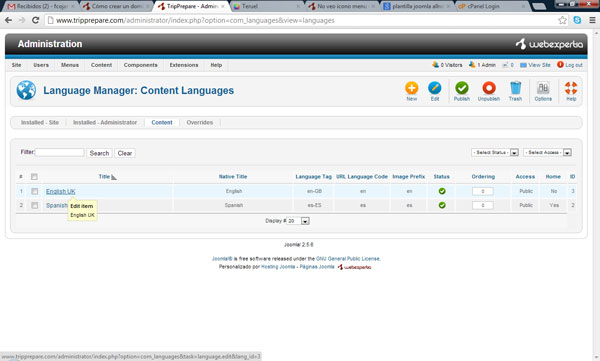Sort by Access column header
The height and width of the screenshot is (361, 600).
tap(525, 177)
